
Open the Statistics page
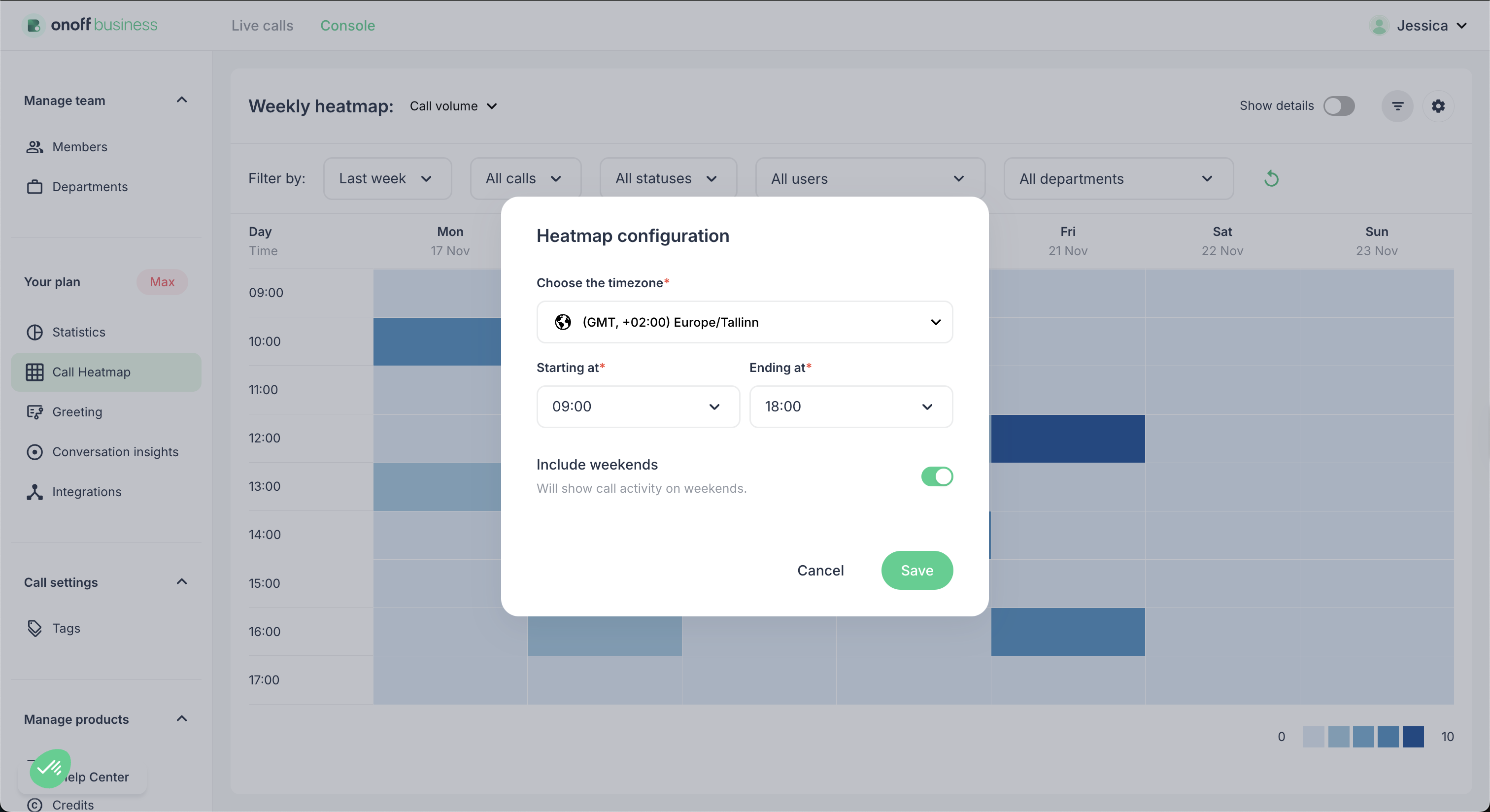tap(106, 332)
